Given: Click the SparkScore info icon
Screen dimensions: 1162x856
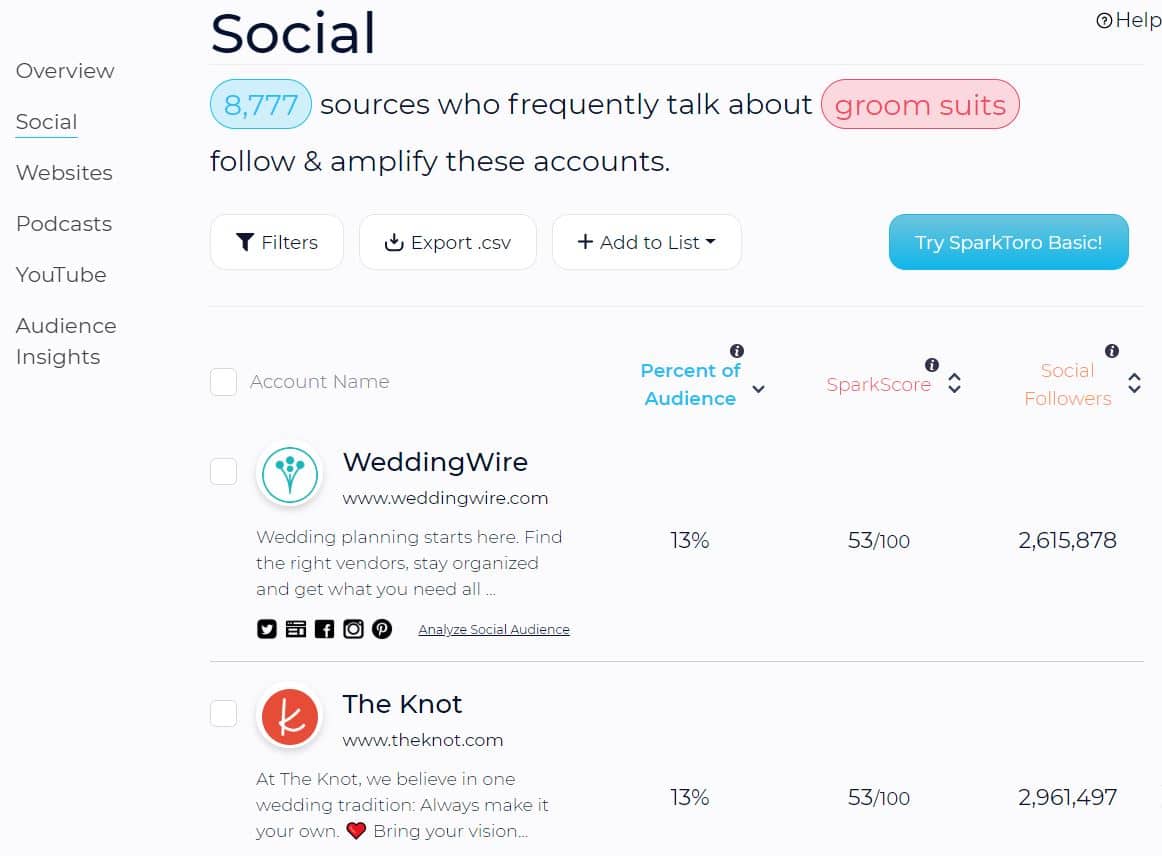Looking at the screenshot, I should point(932,365).
